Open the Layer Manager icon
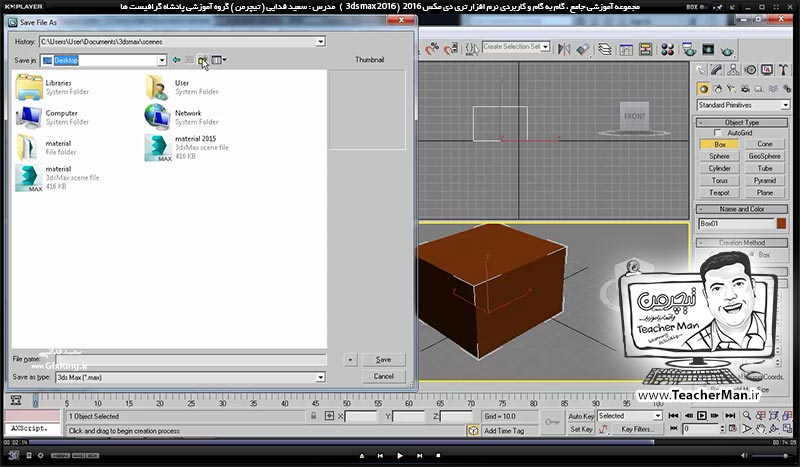Screen dimensions: 800x467 605,49
